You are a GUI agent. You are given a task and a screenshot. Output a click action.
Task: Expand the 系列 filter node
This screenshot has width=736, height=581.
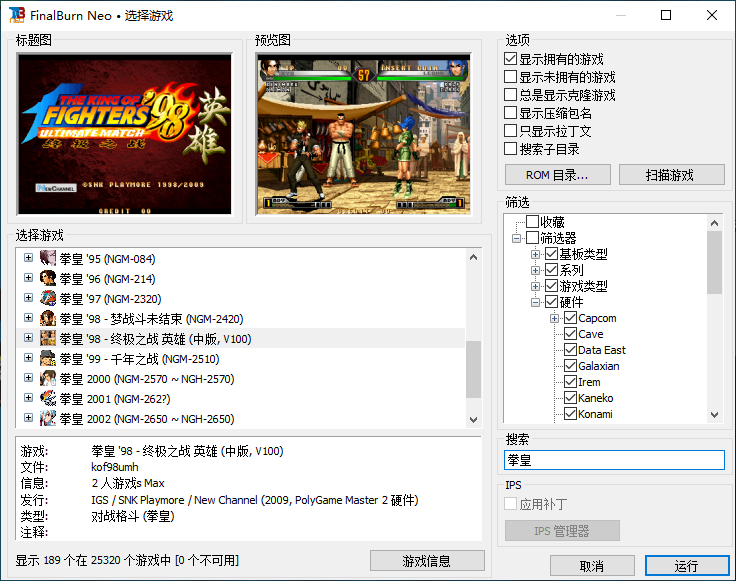(x=535, y=270)
